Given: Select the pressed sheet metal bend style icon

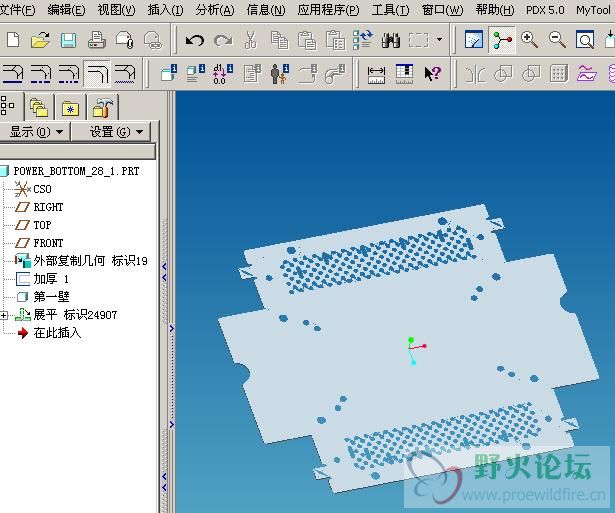Looking at the screenshot, I should point(98,74).
